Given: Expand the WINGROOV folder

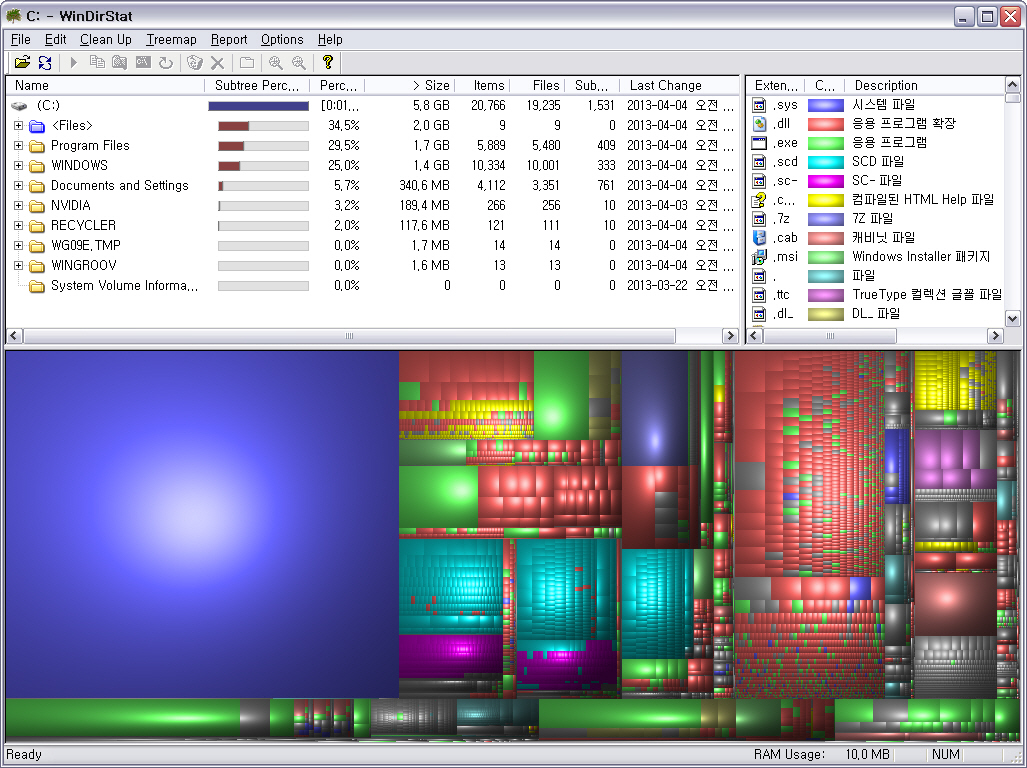Looking at the screenshot, I should [x=18, y=265].
